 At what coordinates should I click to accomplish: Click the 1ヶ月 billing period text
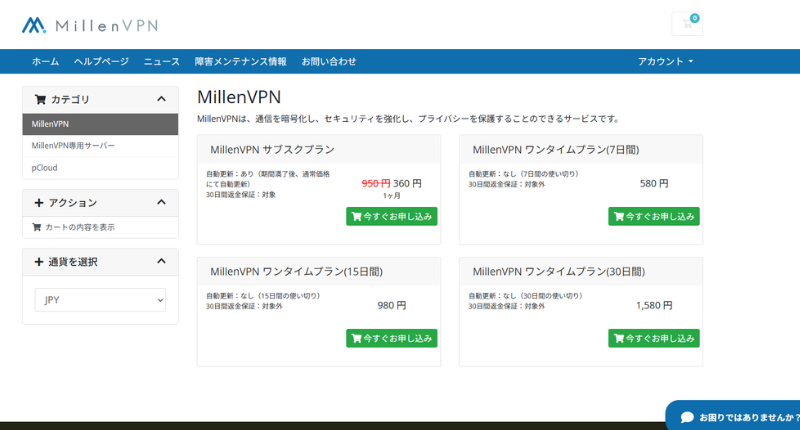pyautogui.click(x=391, y=196)
